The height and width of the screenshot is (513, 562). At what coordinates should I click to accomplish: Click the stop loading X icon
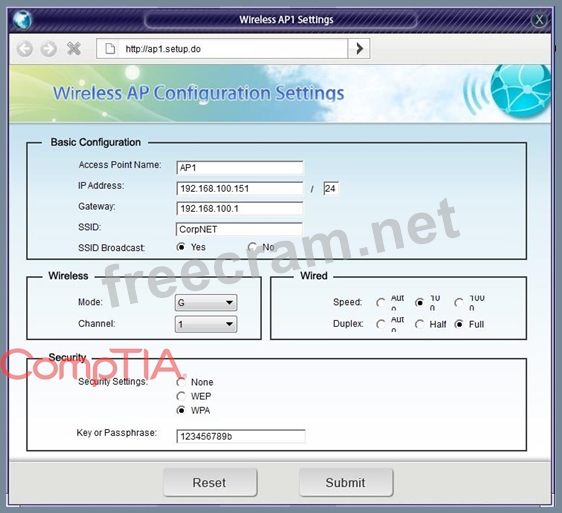[73, 48]
